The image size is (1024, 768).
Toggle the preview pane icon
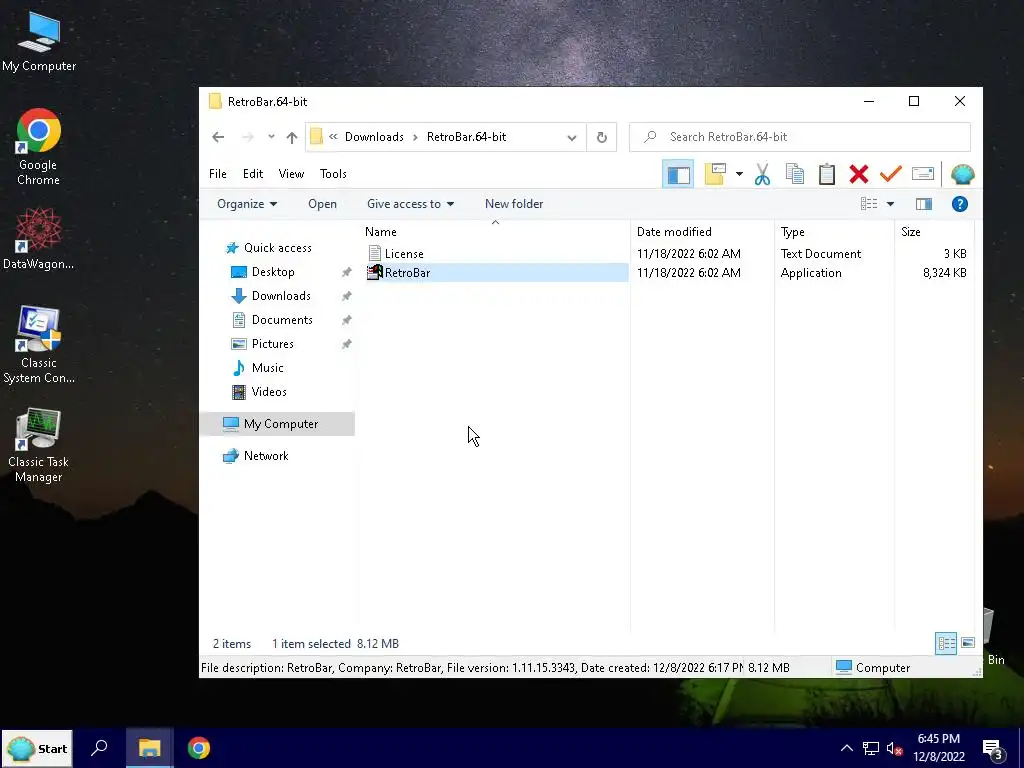point(924,204)
